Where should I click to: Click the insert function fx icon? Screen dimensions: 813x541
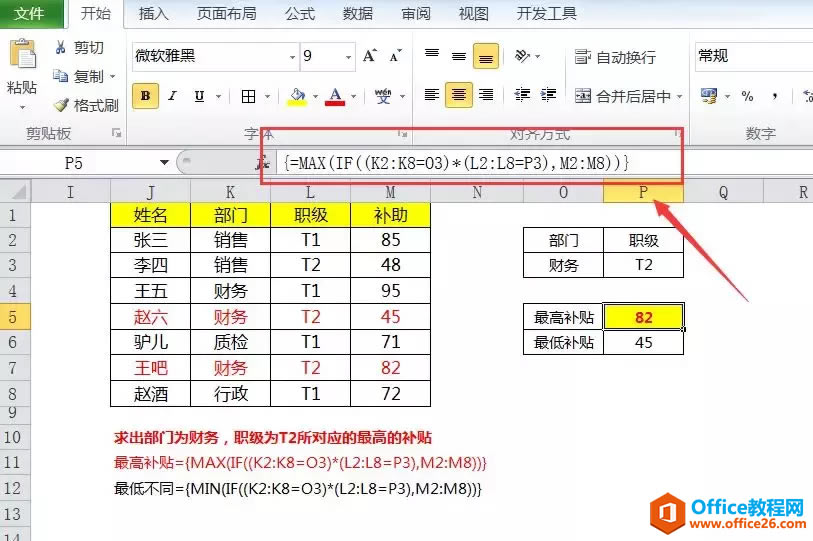click(x=263, y=163)
